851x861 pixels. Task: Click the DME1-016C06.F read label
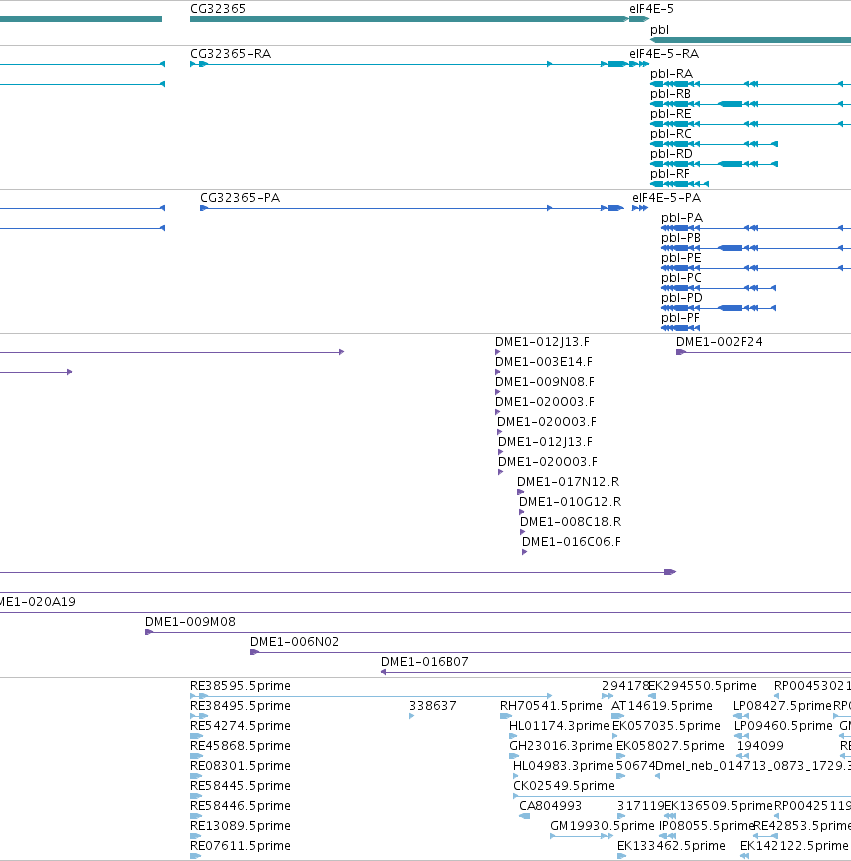(571, 541)
